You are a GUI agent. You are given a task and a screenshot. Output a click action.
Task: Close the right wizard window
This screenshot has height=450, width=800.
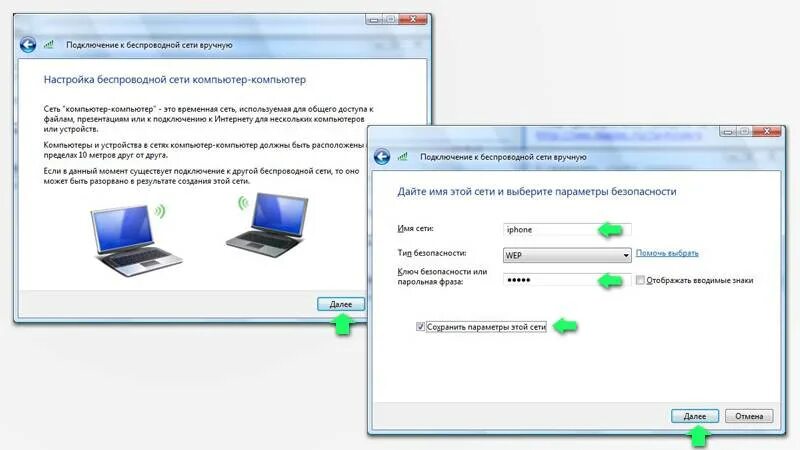(766, 132)
